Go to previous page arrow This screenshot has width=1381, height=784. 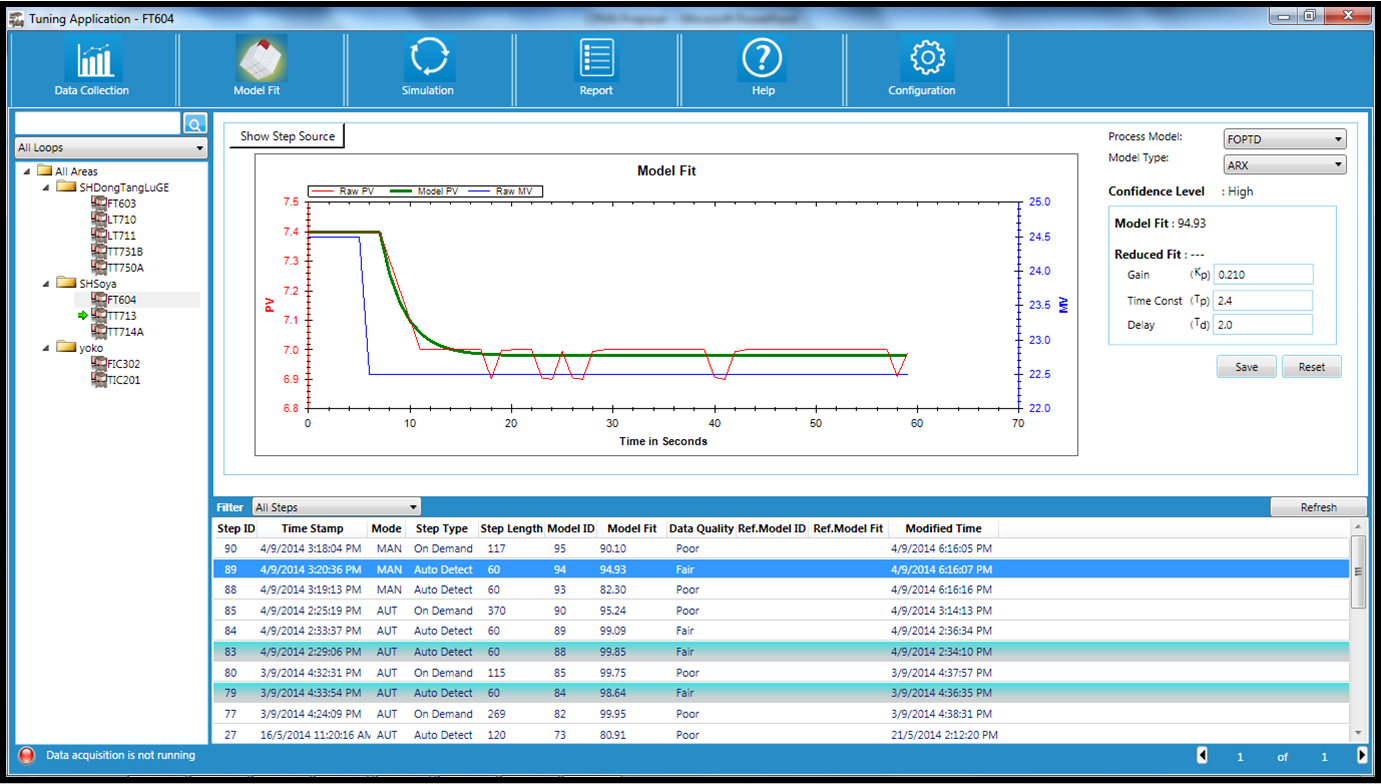click(x=1203, y=756)
